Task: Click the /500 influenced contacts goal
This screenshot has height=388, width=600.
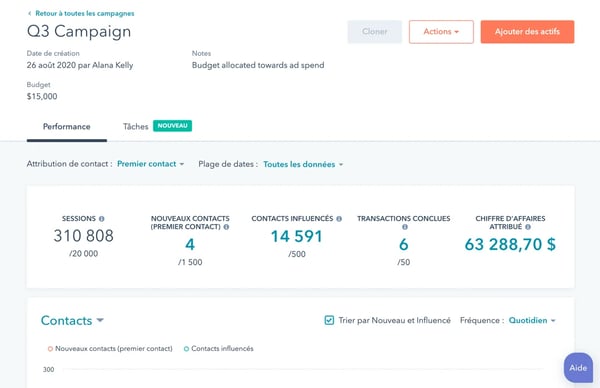Action: click(x=297, y=254)
